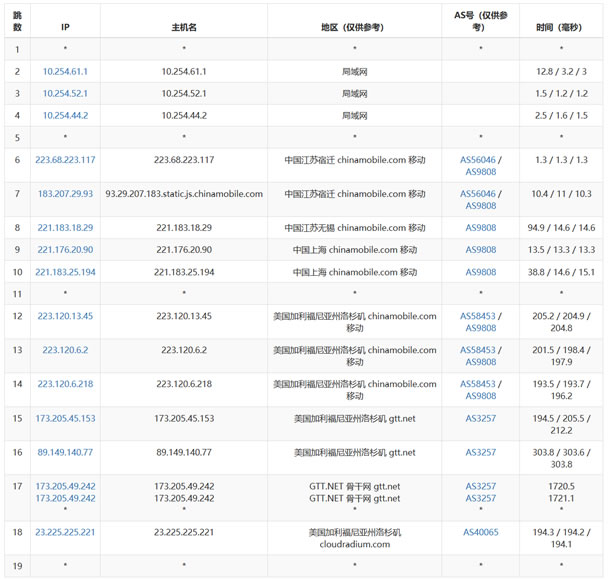Viewport: 608px width, 580px height.
Task: Open the blue 223.120.13.45 IP link
Action: pyautogui.click(x=65, y=316)
